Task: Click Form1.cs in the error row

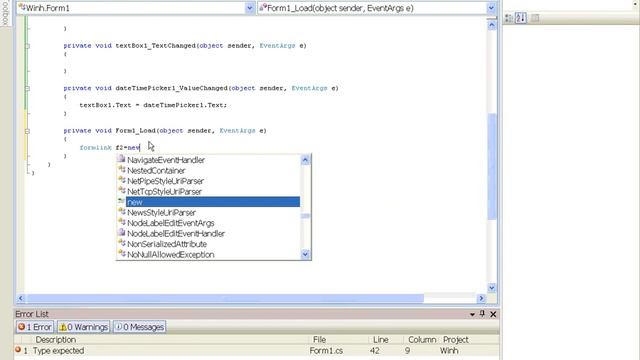Action: point(326,351)
